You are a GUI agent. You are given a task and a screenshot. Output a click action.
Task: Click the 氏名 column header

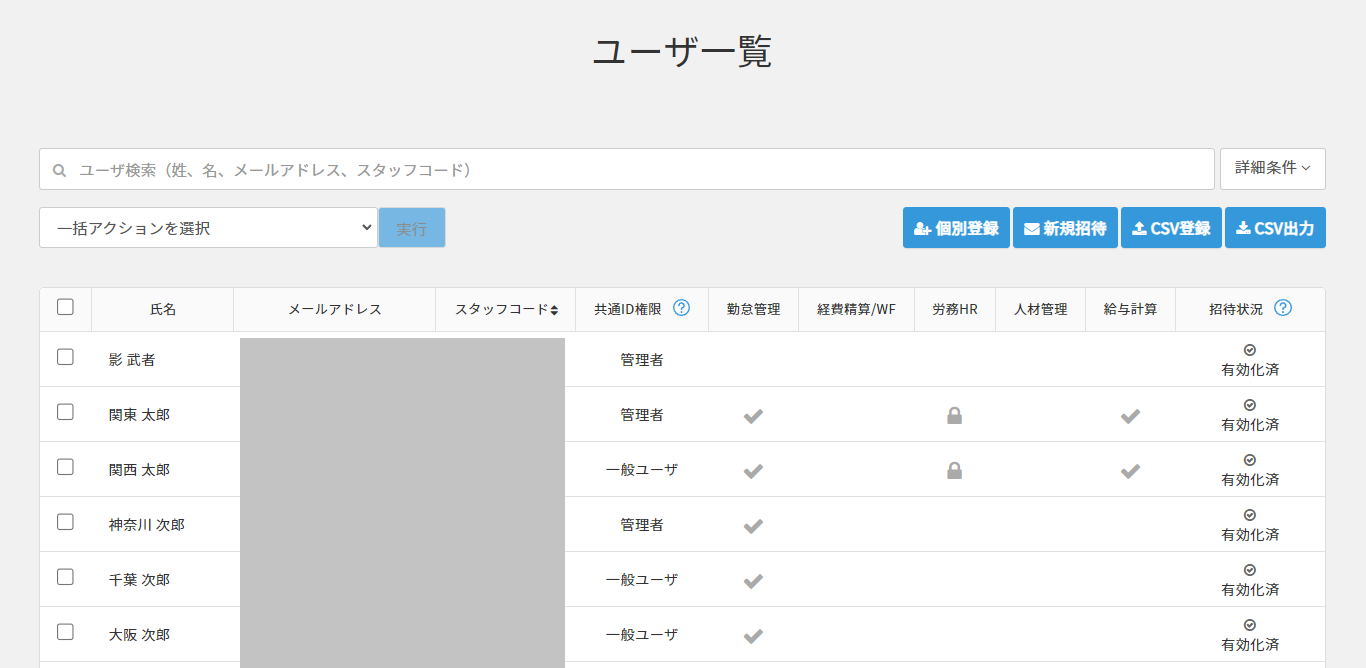click(162, 310)
